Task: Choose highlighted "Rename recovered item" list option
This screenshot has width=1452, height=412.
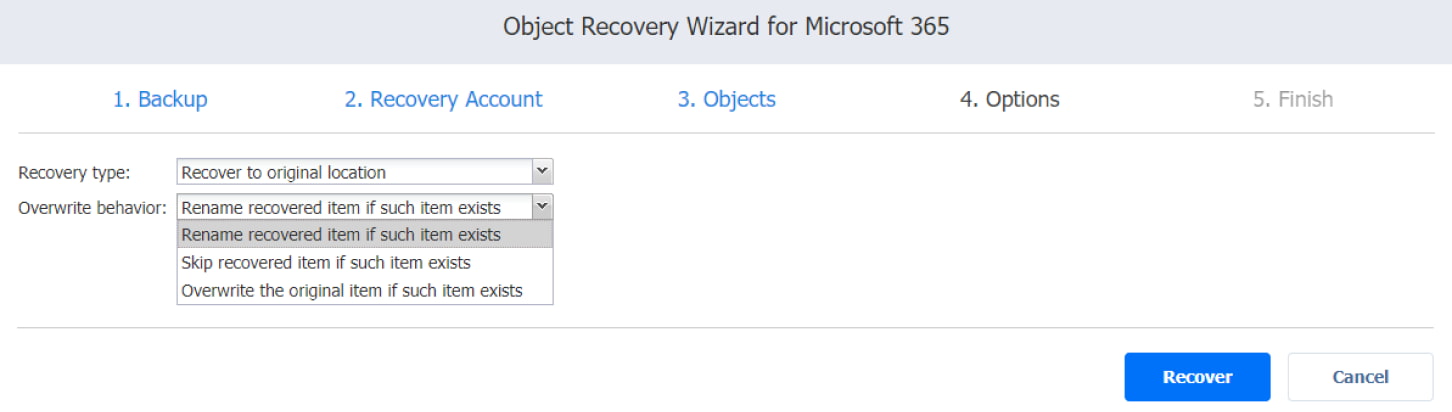Action: [x=341, y=235]
